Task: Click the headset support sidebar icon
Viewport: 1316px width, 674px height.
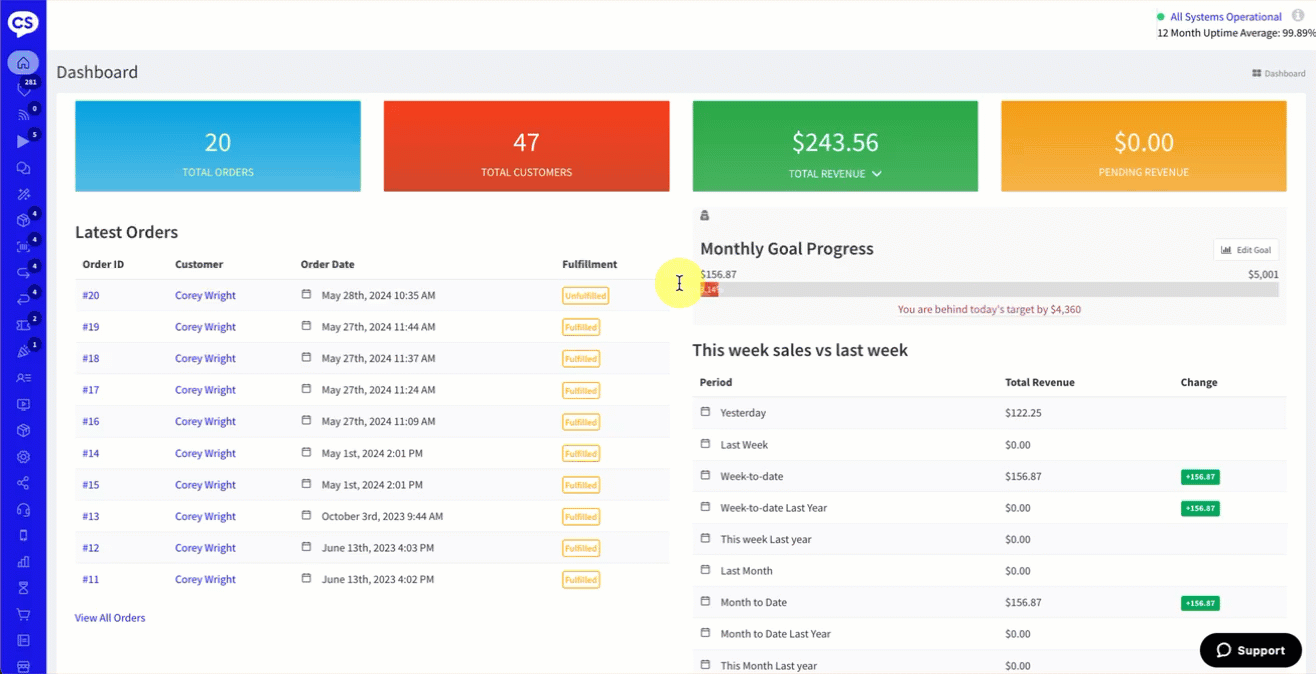Action: pos(23,509)
